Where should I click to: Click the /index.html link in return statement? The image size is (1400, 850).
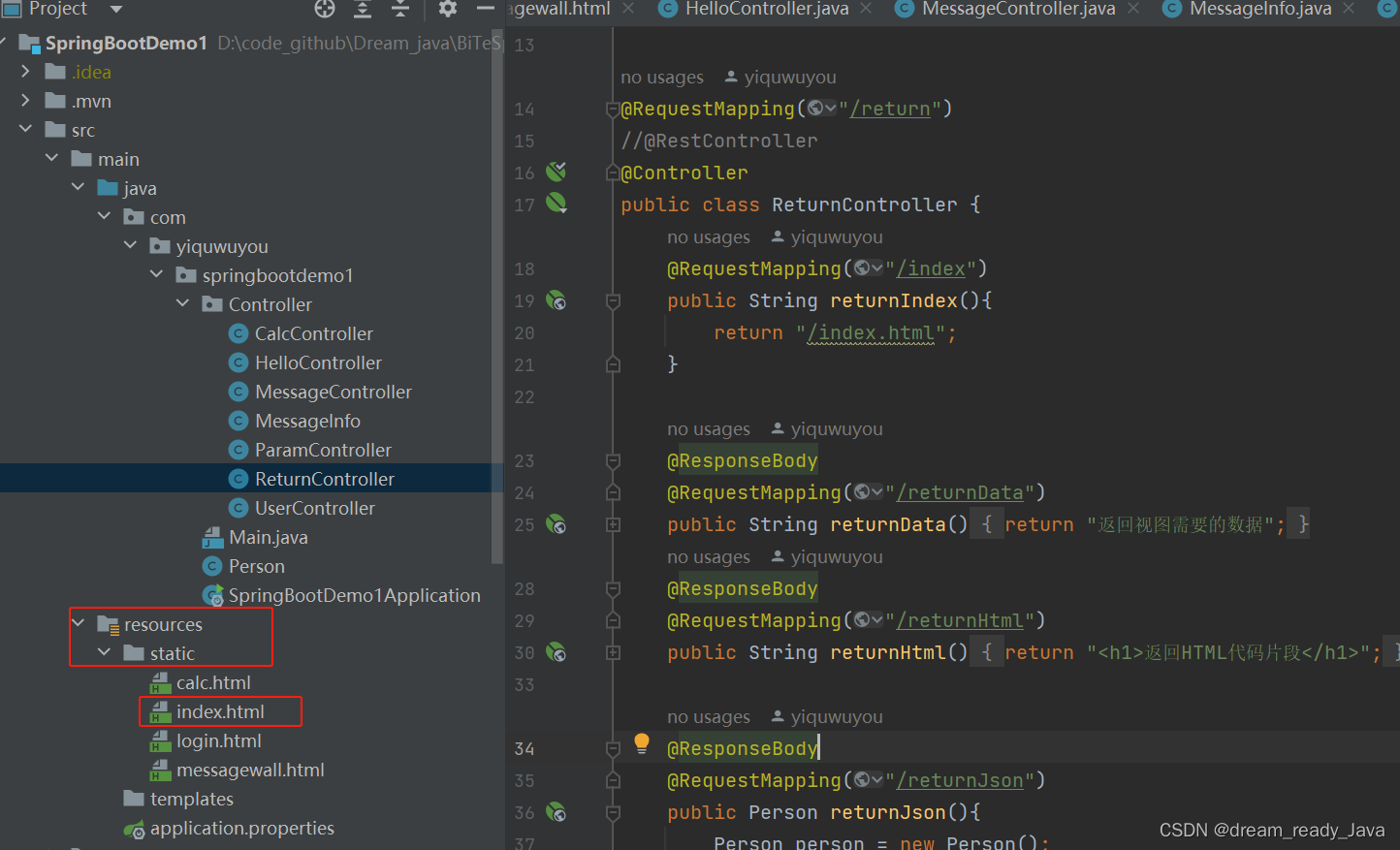pos(871,333)
